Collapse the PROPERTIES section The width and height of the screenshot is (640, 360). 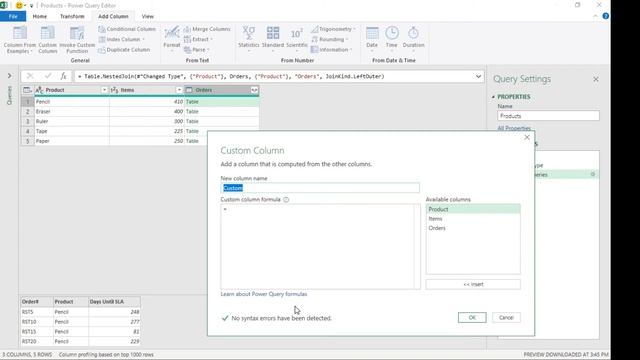(x=493, y=97)
